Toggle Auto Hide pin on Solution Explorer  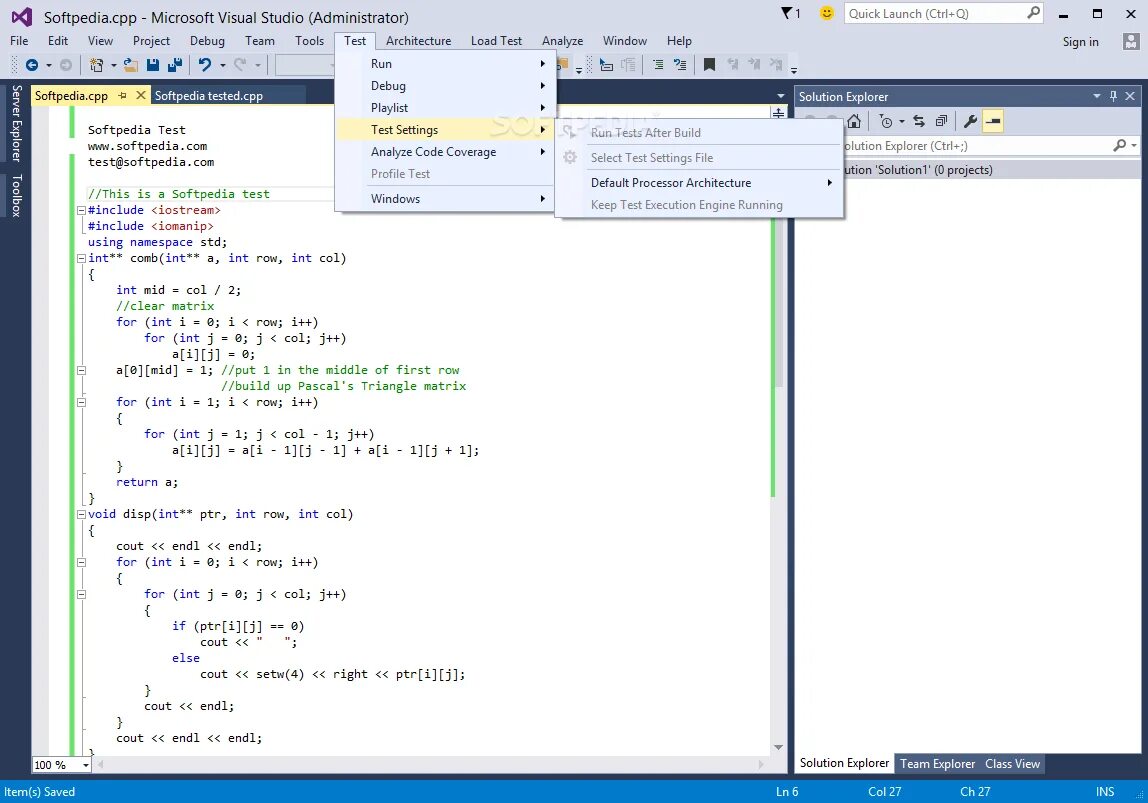[x=1114, y=96]
